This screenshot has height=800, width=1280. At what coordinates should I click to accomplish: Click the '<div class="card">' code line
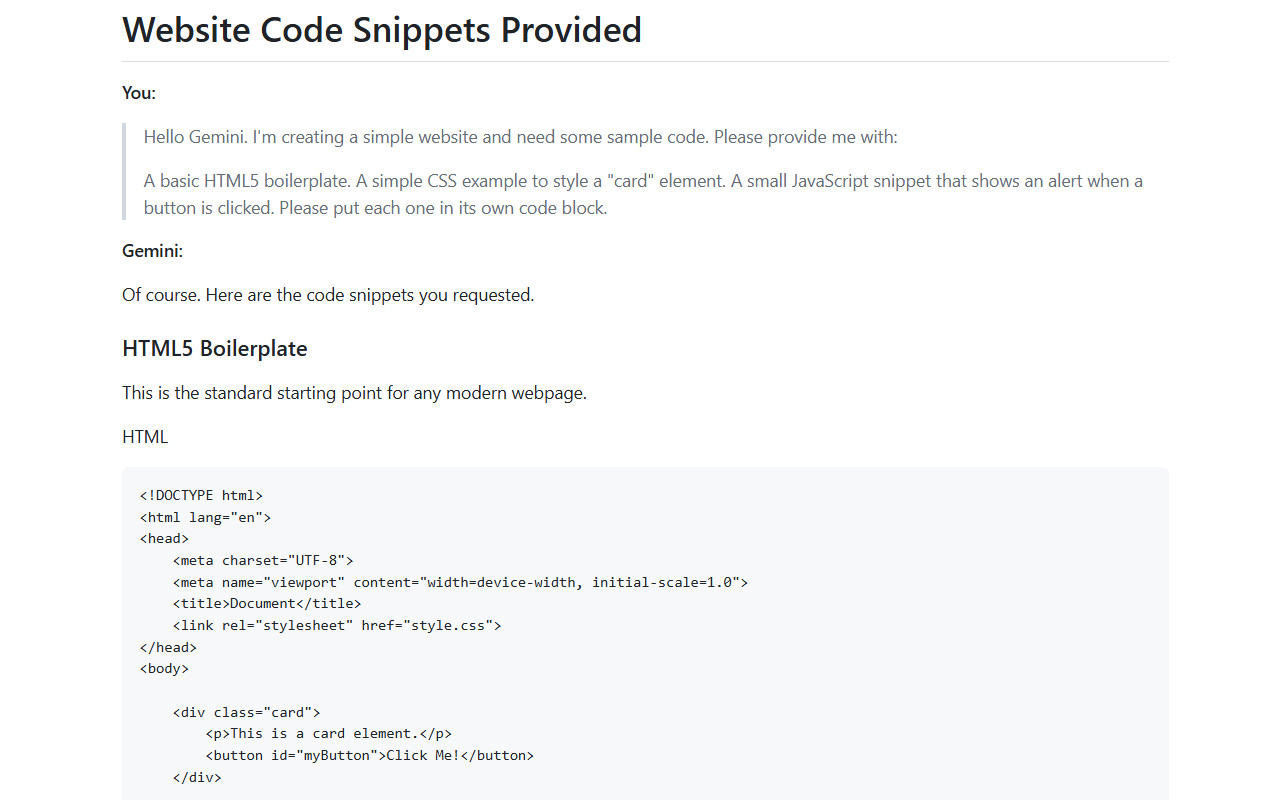point(246,712)
